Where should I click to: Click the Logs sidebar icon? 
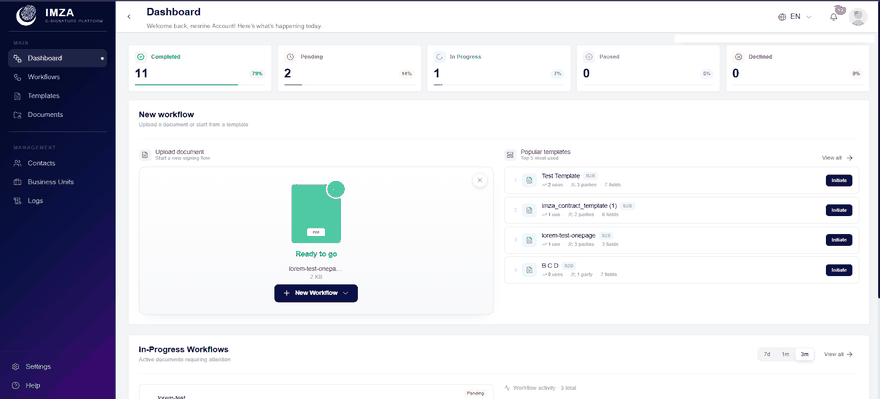[x=17, y=201]
